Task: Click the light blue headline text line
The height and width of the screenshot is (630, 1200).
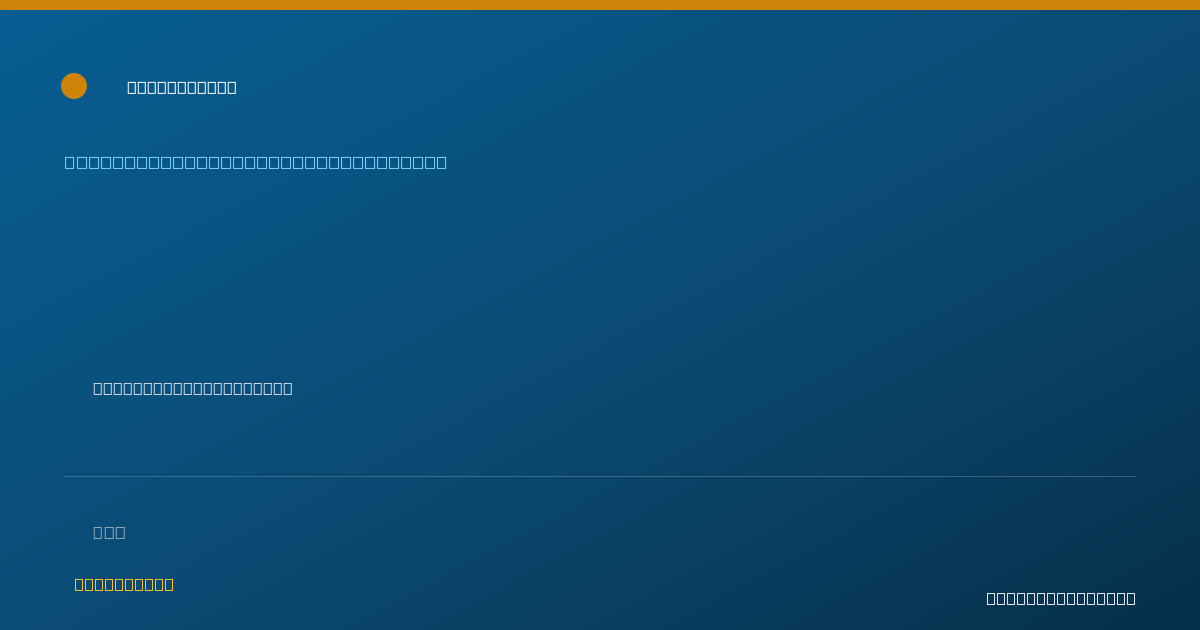Action: tap(256, 162)
